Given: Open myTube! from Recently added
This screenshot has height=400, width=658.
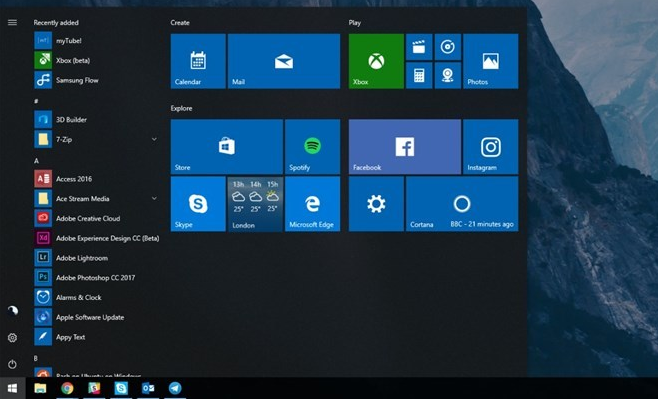Looking at the screenshot, I should pyautogui.click(x=97, y=41).
